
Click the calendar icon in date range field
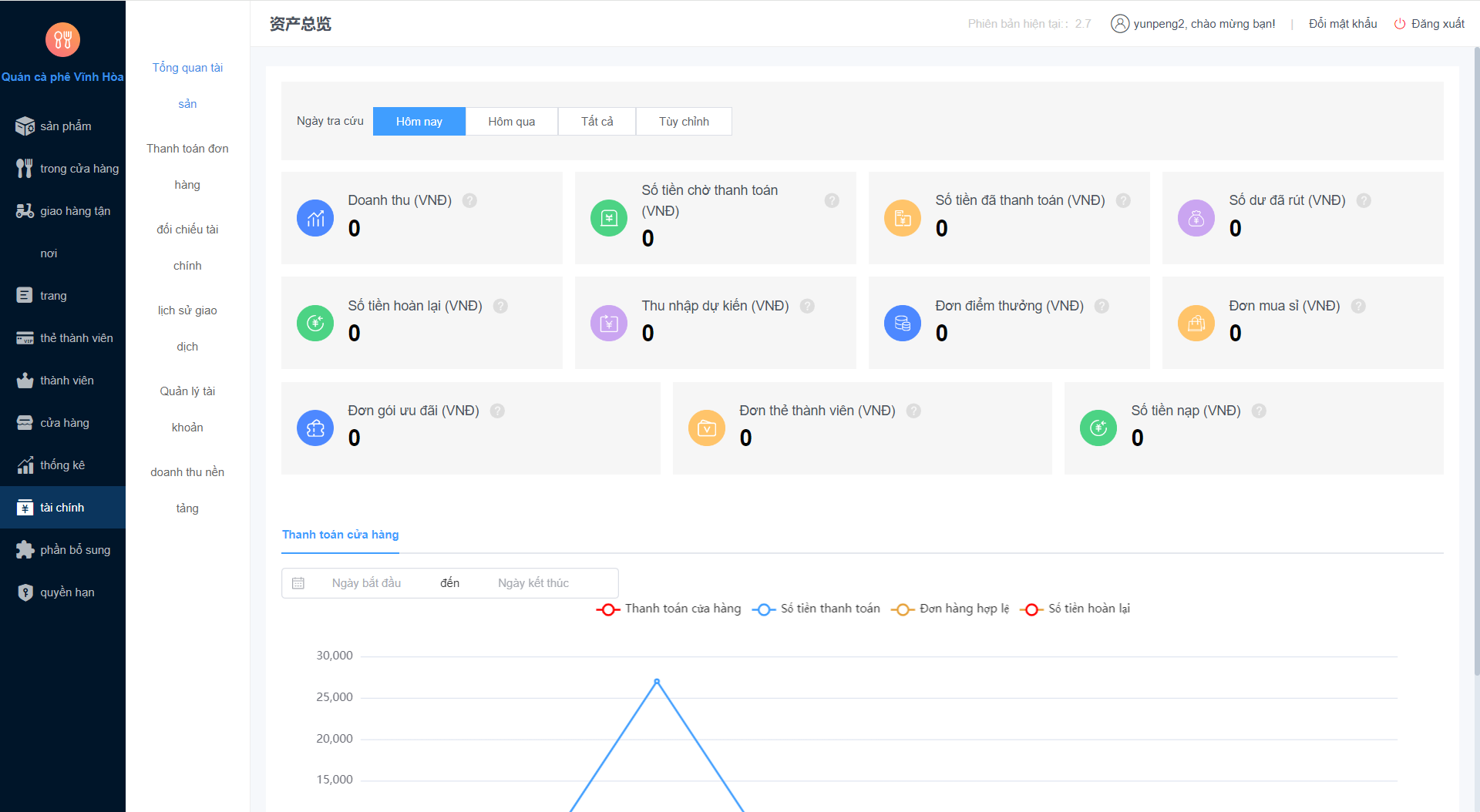298,583
